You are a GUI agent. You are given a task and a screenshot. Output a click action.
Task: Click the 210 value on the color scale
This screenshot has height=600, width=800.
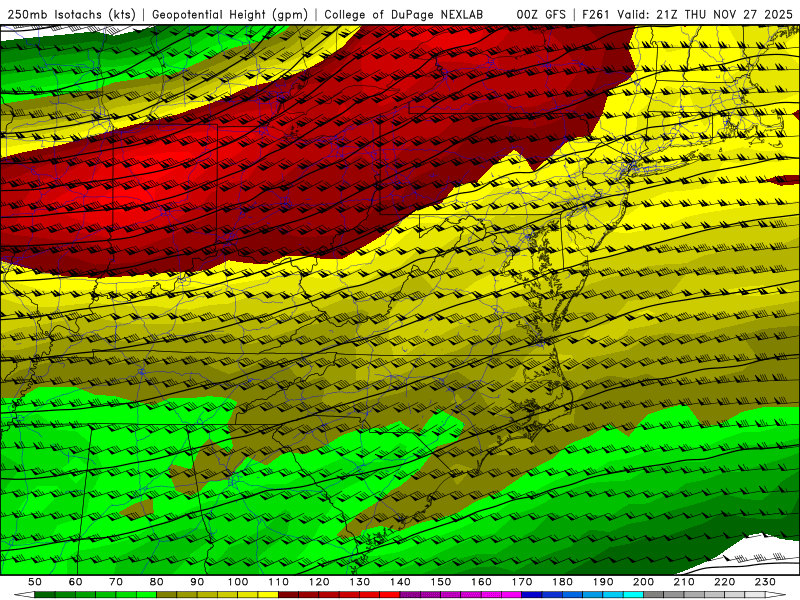[x=684, y=582]
